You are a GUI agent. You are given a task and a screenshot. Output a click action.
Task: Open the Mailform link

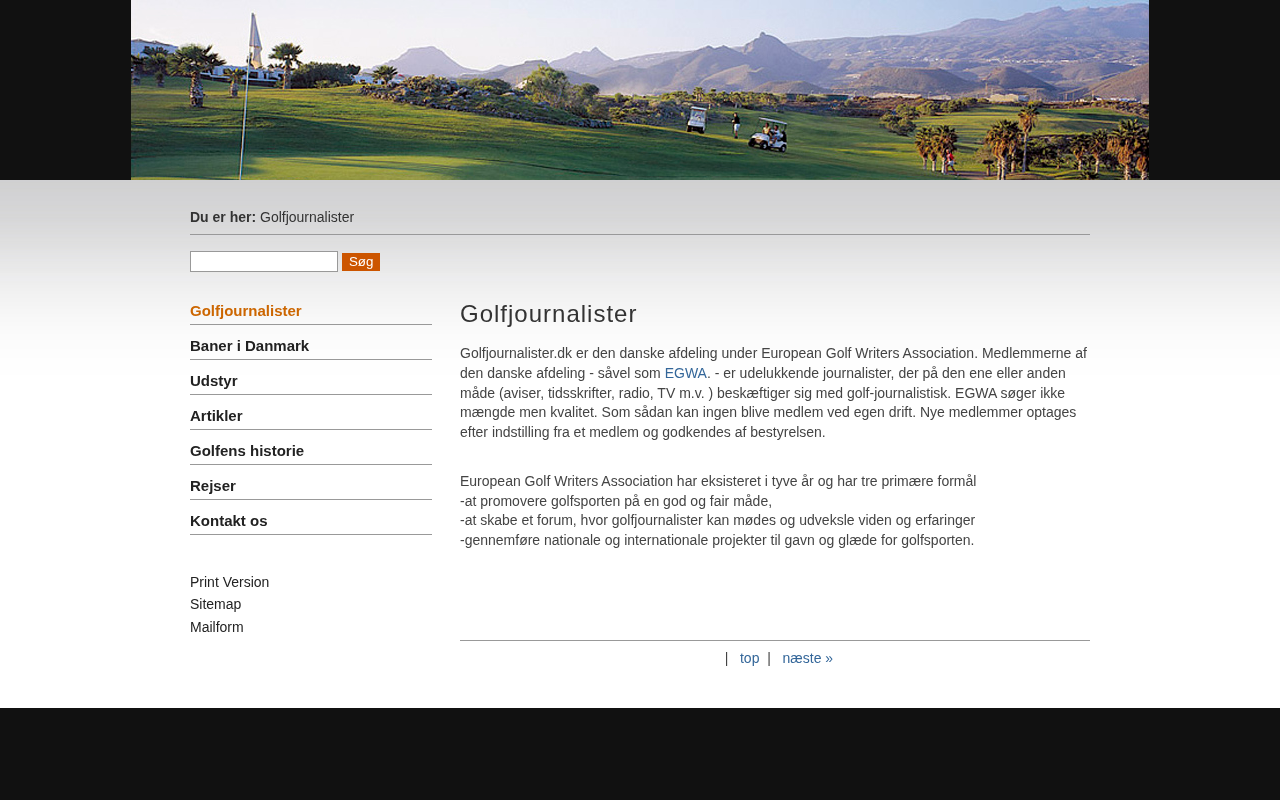click(216, 625)
